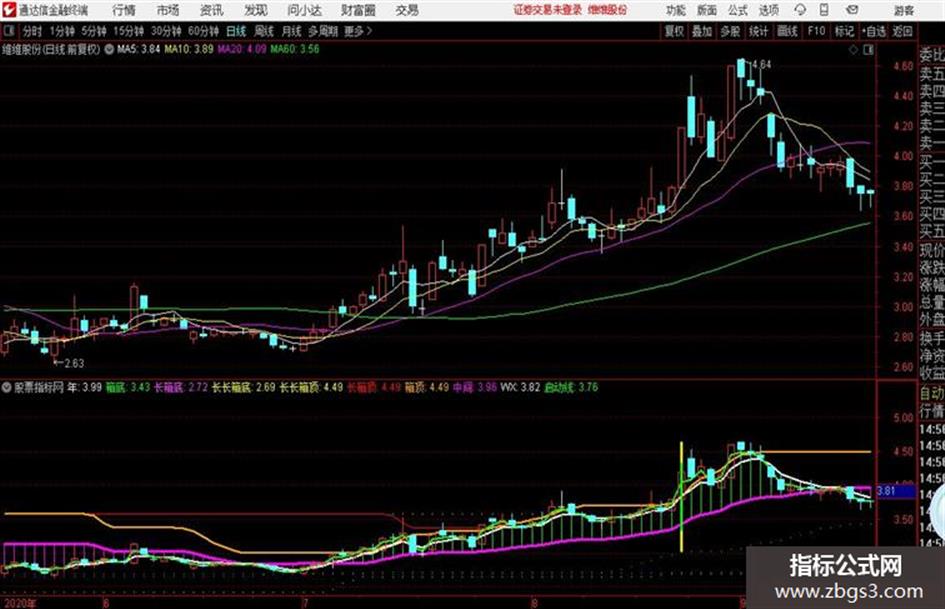Viewport: 945px width, 609px height.
Task: Click the 统计 statistics button
Action: [x=759, y=31]
